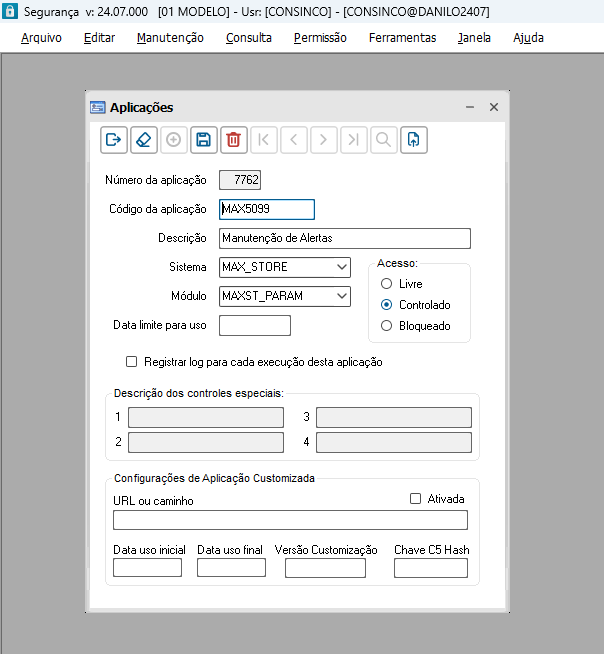Go to previous record arrow icon

pyautogui.click(x=294, y=140)
